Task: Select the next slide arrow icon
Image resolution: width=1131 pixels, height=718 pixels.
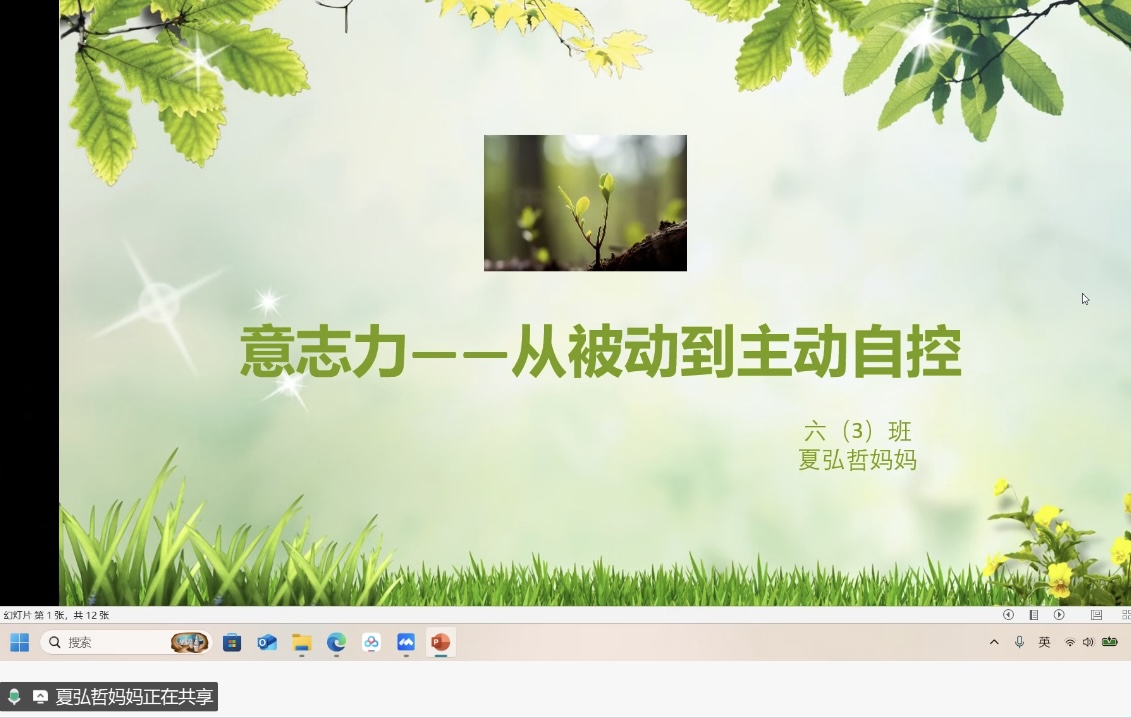Action: [x=1060, y=615]
